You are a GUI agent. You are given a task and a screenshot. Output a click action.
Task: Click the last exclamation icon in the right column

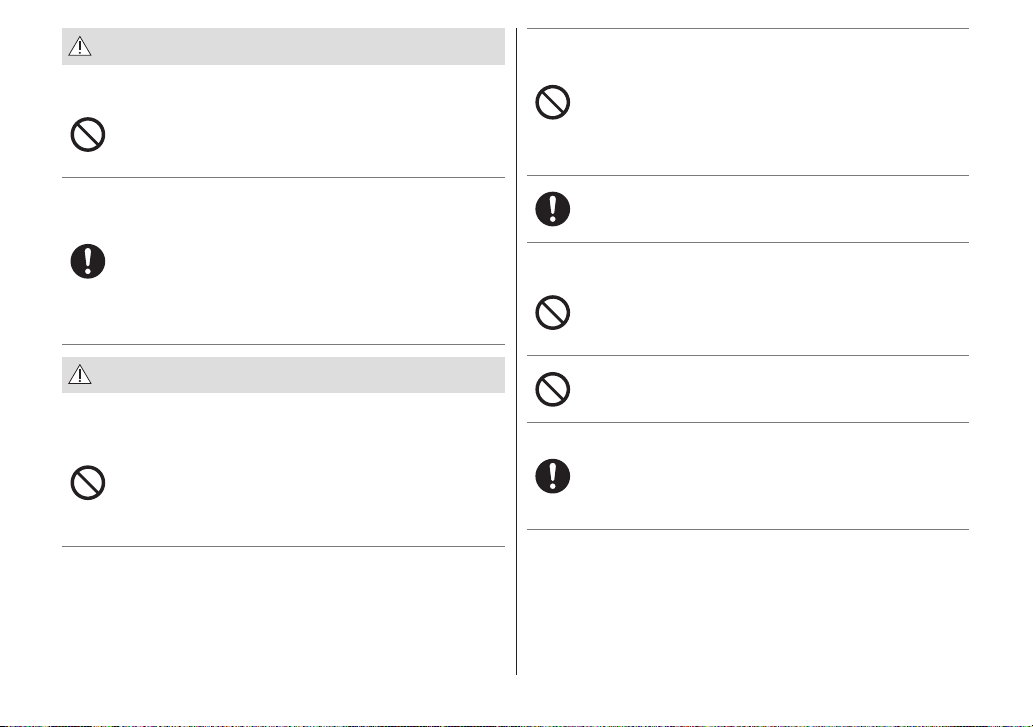click(552, 476)
